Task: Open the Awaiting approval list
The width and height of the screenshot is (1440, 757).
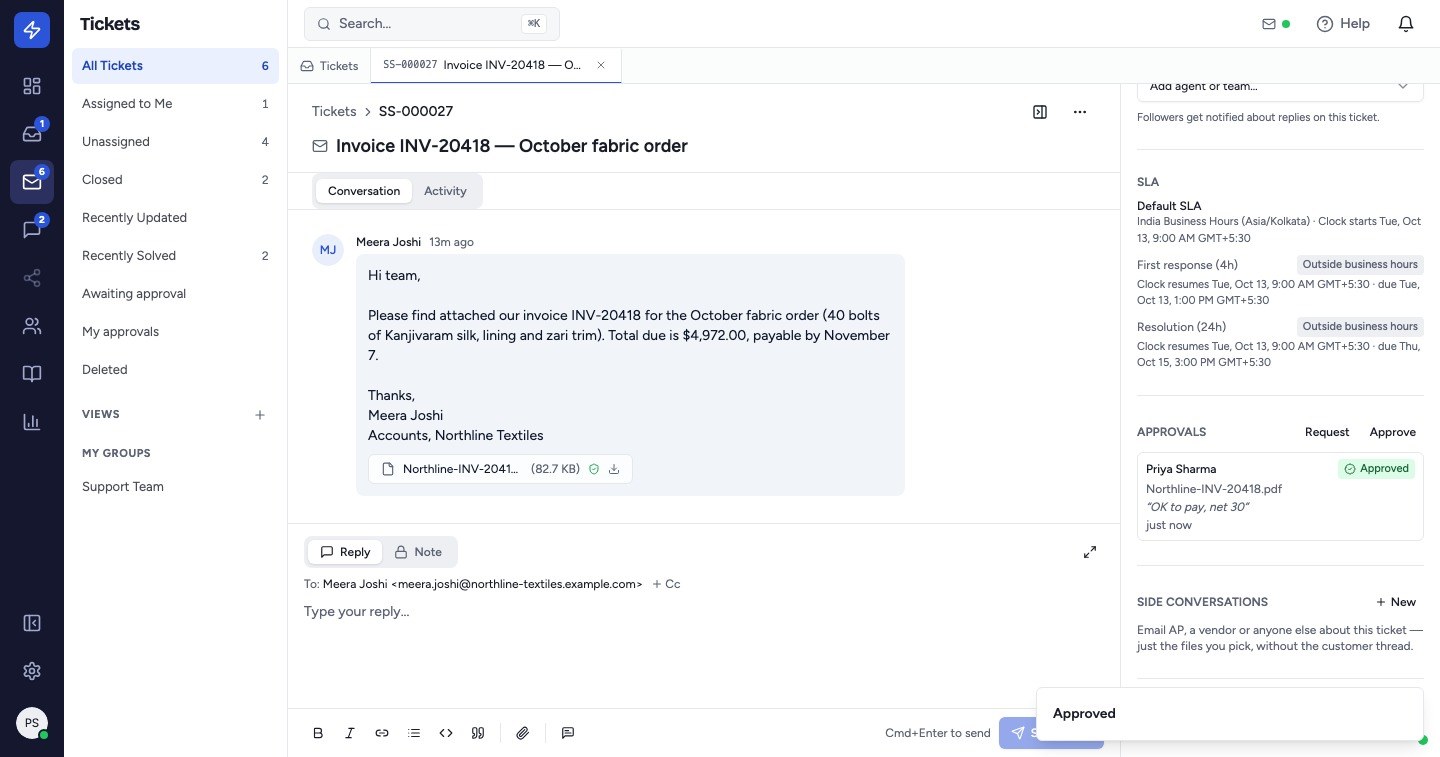Action: point(175,294)
